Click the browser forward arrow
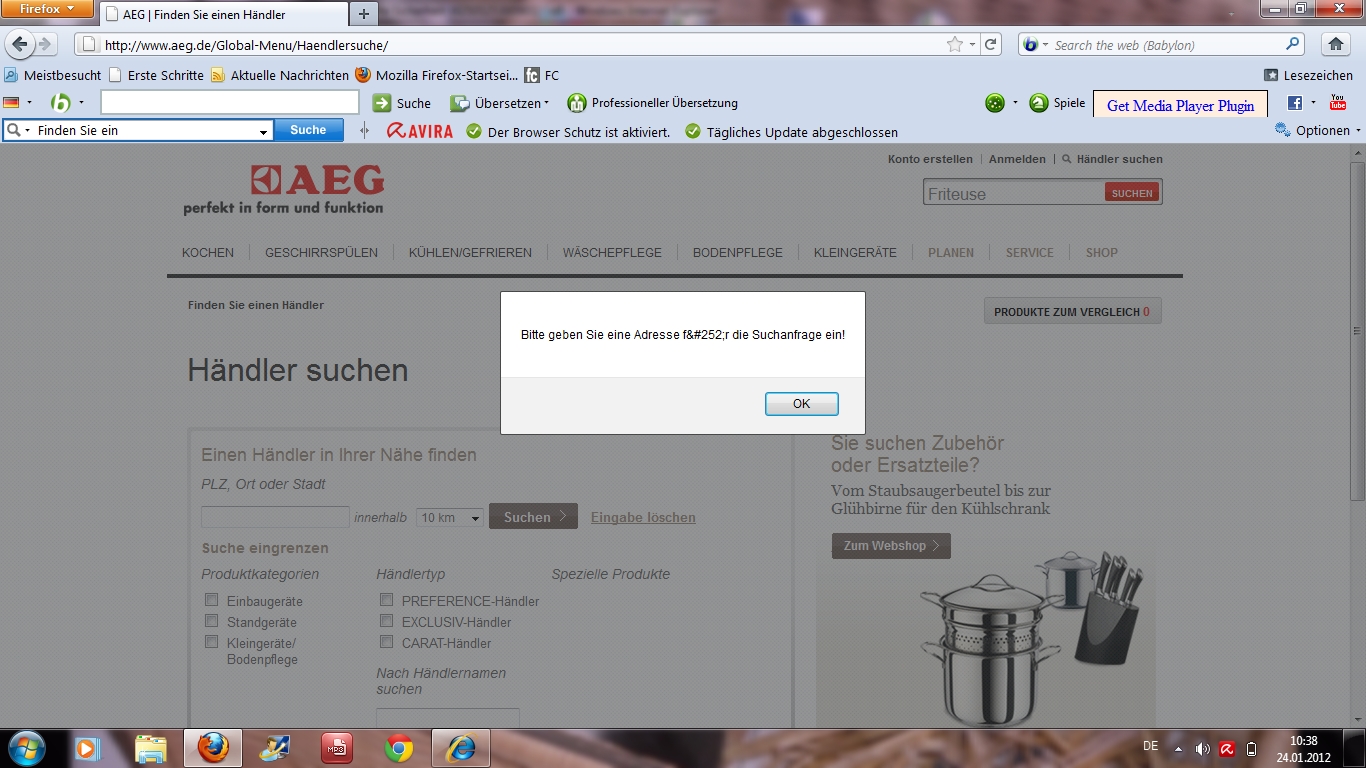The width and height of the screenshot is (1366, 768). (45, 44)
